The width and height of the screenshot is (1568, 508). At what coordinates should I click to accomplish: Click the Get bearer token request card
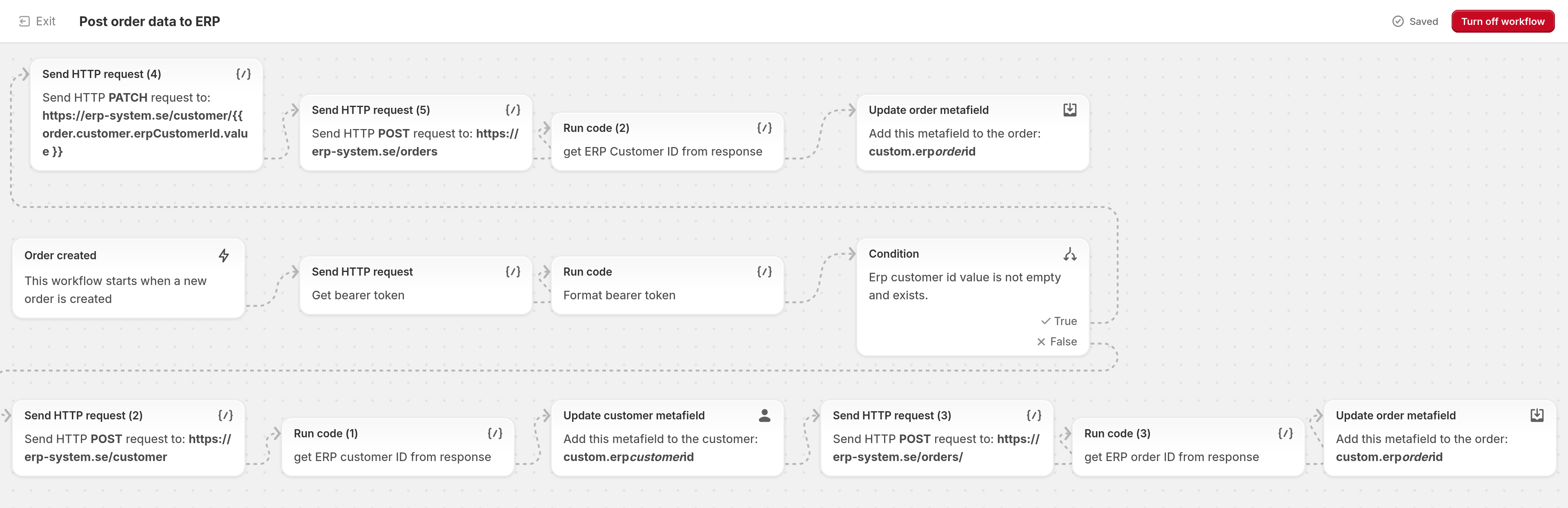click(x=402, y=283)
